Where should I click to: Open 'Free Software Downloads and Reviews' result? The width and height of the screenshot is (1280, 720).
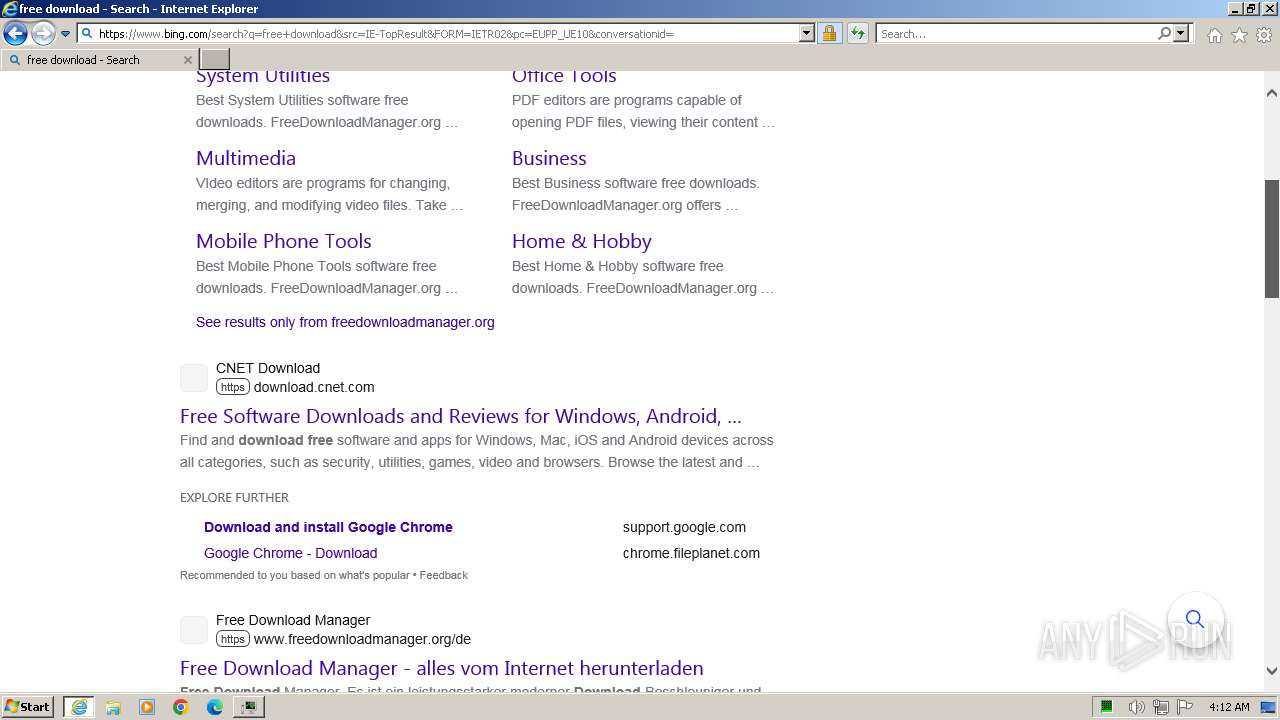pos(461,416)
